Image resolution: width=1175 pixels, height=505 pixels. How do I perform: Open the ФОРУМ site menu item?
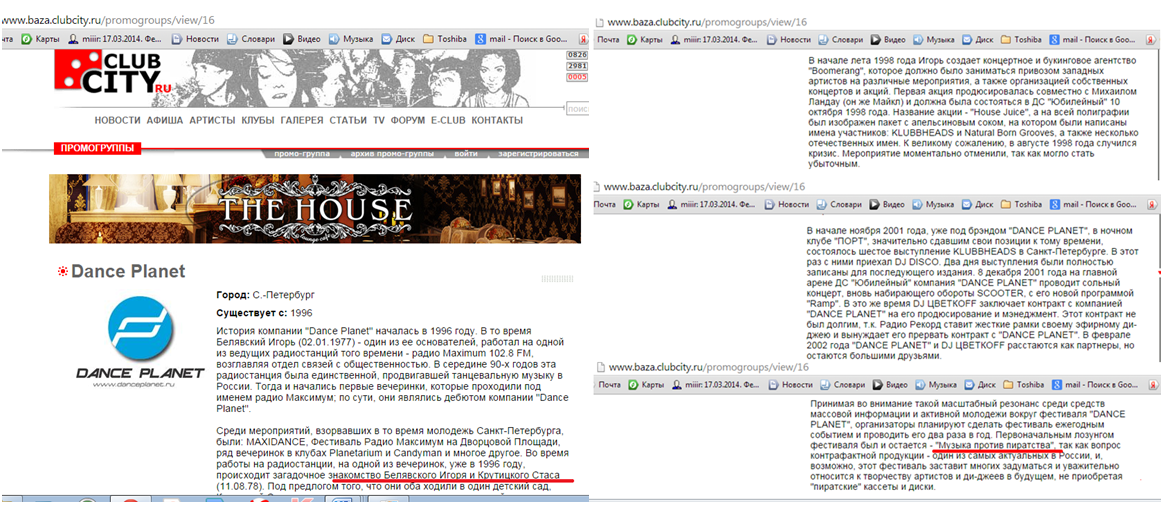point(408,120)
